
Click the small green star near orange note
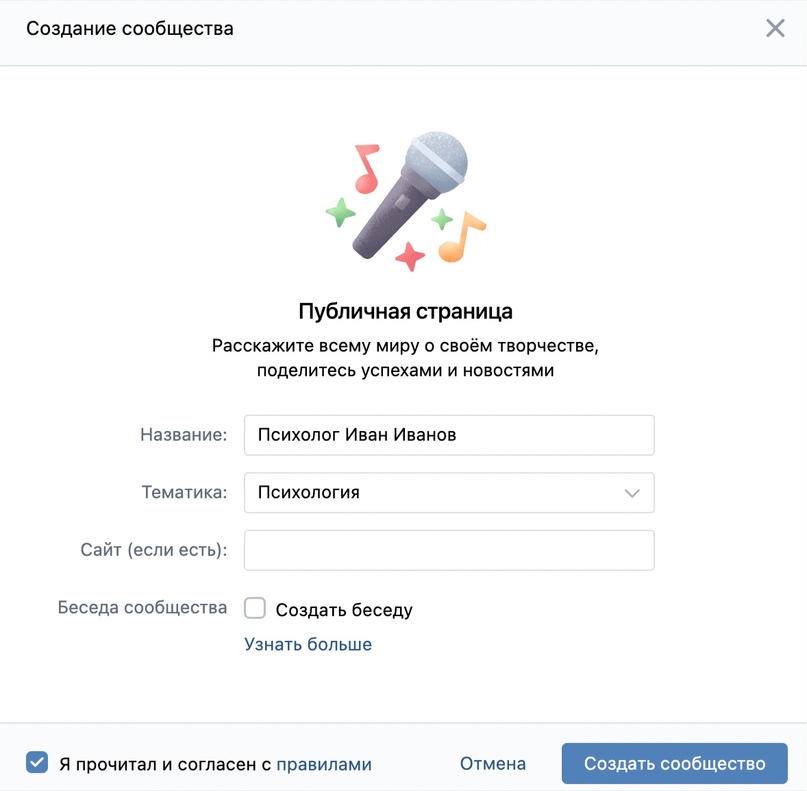(x=442, y=219)
